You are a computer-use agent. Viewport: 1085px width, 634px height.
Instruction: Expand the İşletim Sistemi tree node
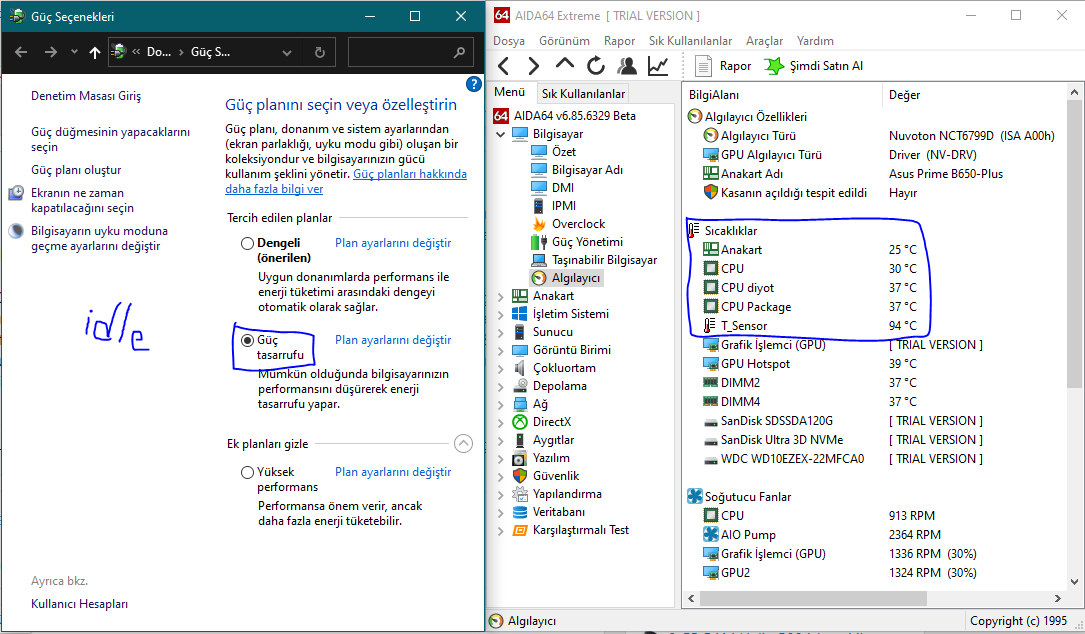500,314
